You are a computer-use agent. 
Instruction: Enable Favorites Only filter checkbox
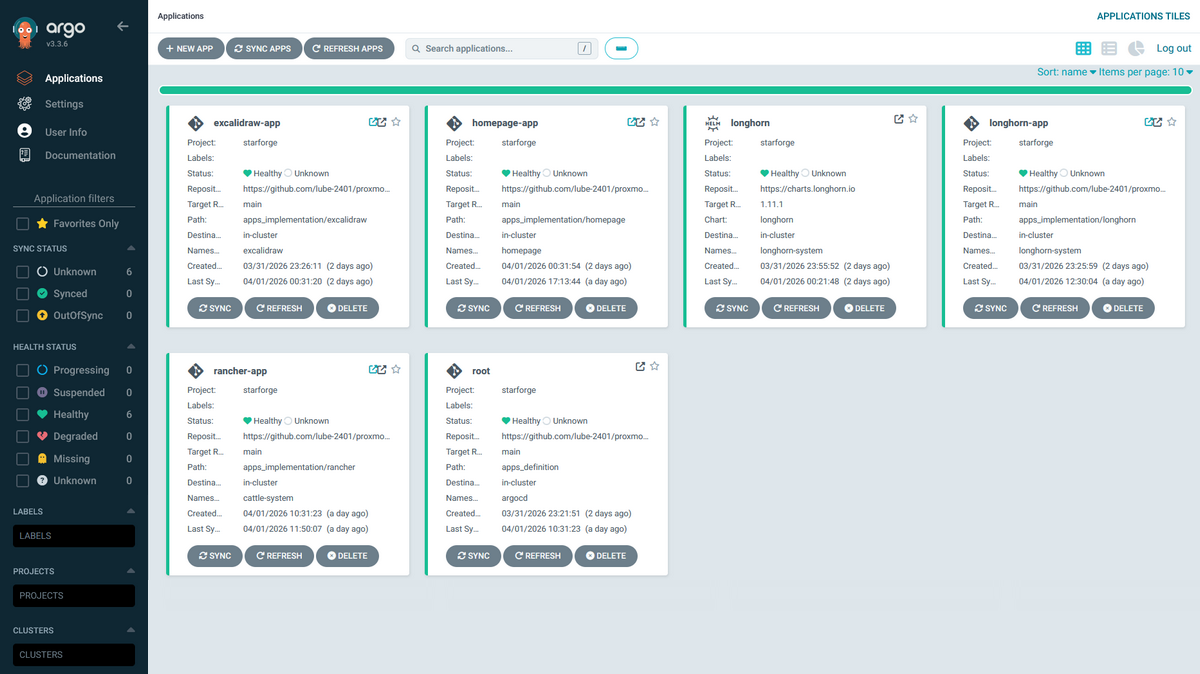pyautogui.click(x=22, y=224)
